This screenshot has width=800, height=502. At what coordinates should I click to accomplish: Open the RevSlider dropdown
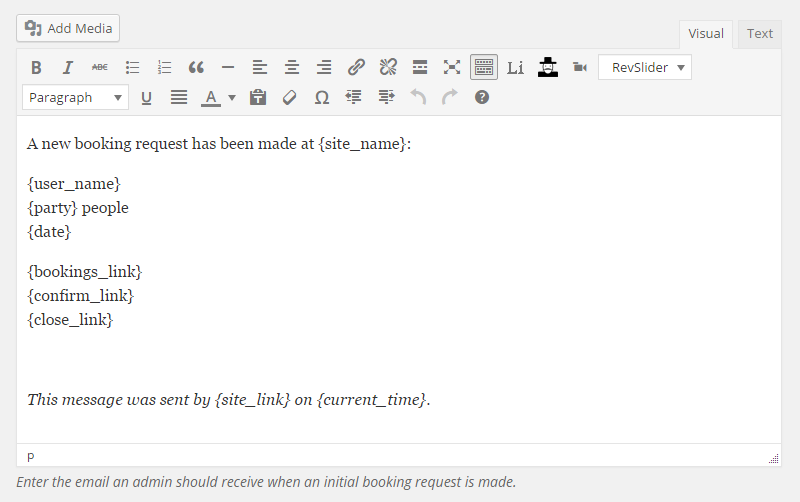click(x=645, y=67)
